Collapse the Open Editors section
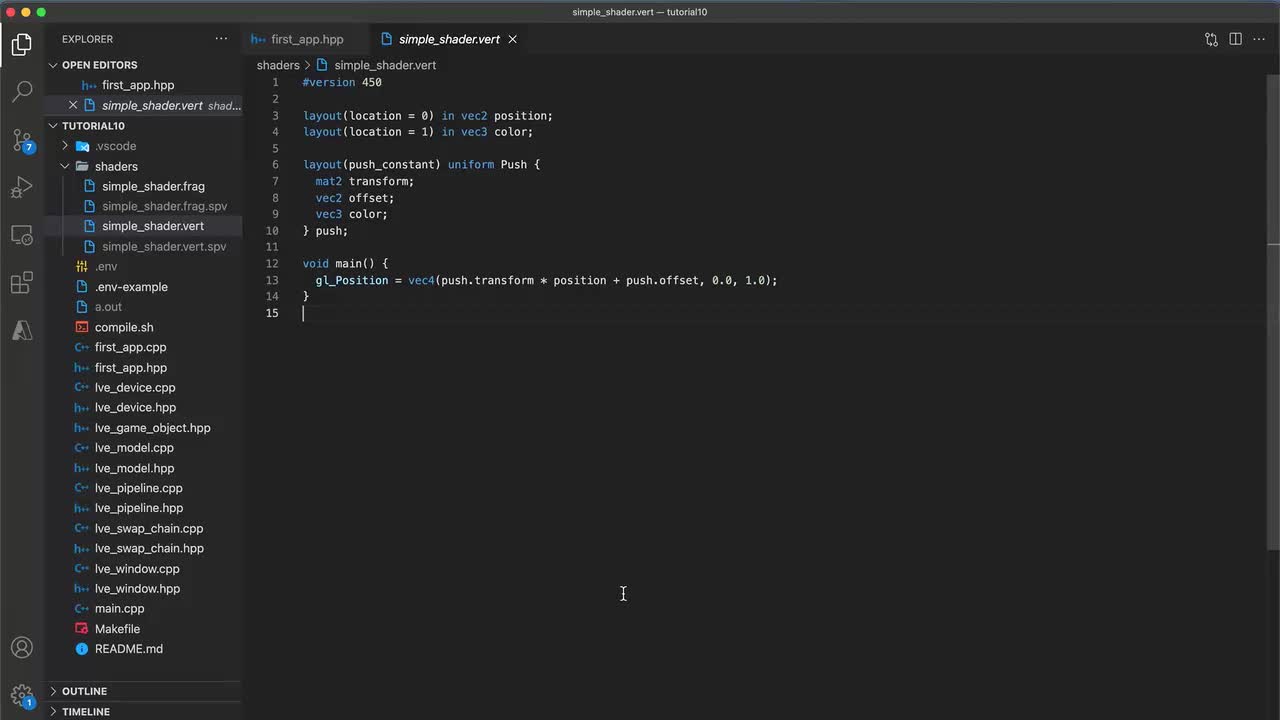The height and width of the screenshot is (720, 1280). click(99, 65)
